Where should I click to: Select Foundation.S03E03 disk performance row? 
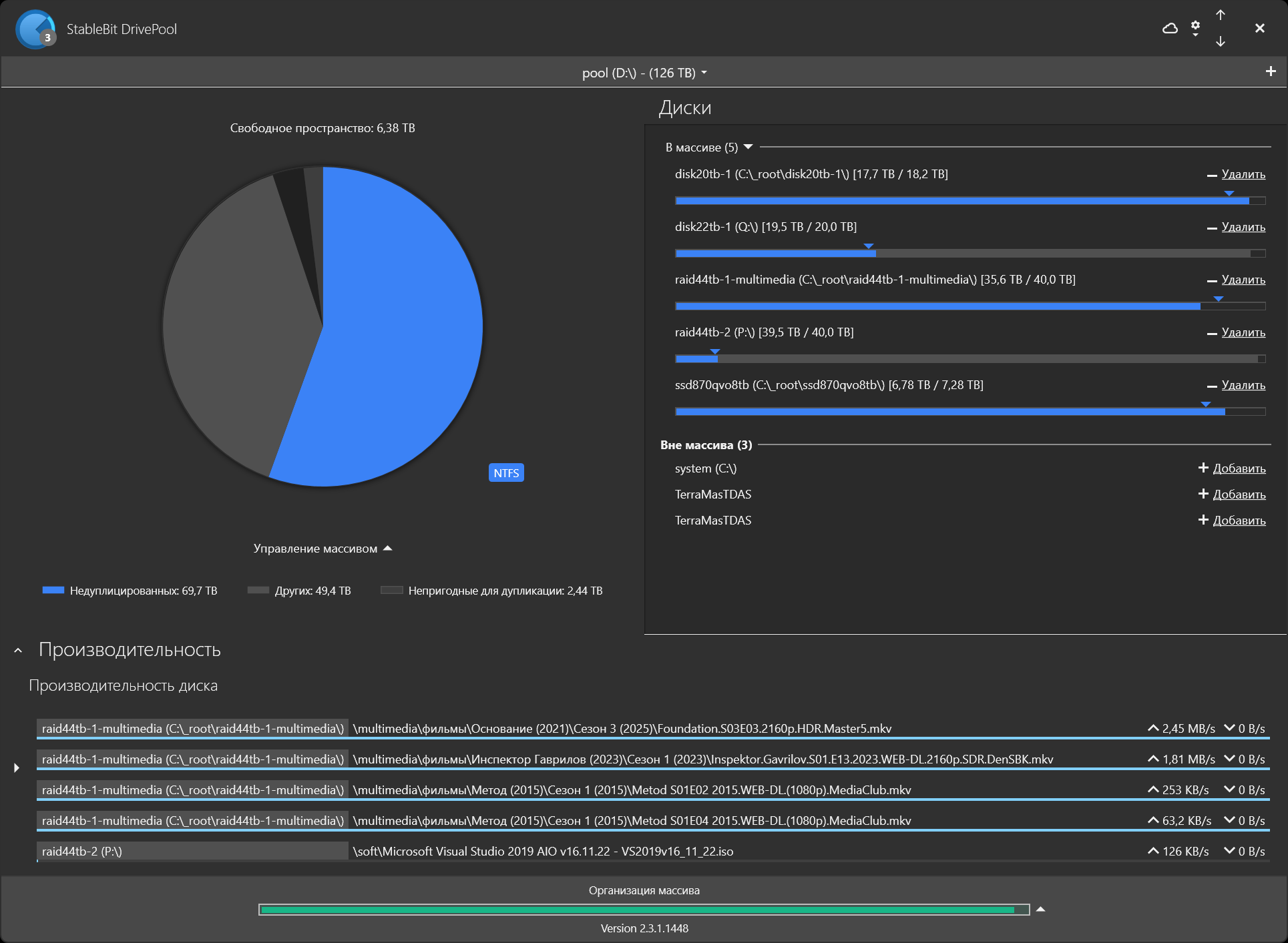point(621,729)
